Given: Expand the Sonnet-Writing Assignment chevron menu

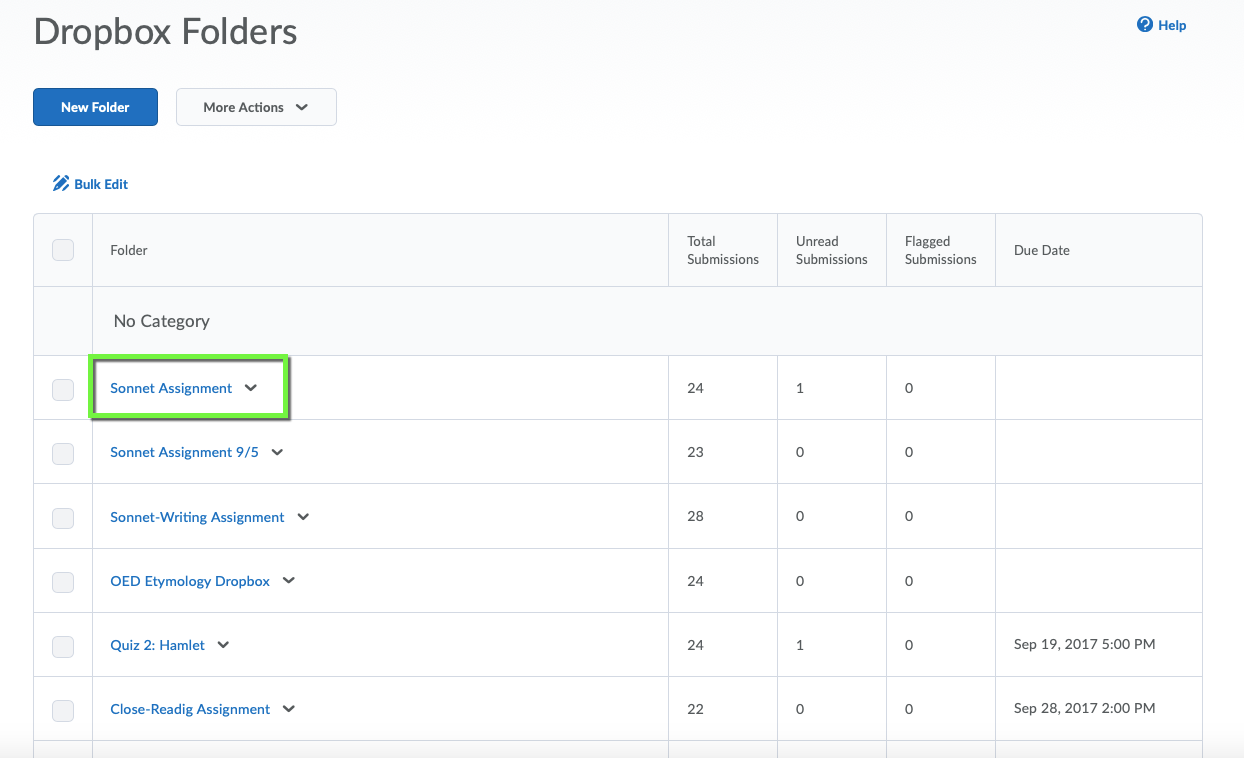Looking at the screenshot, I should [303, 517].
